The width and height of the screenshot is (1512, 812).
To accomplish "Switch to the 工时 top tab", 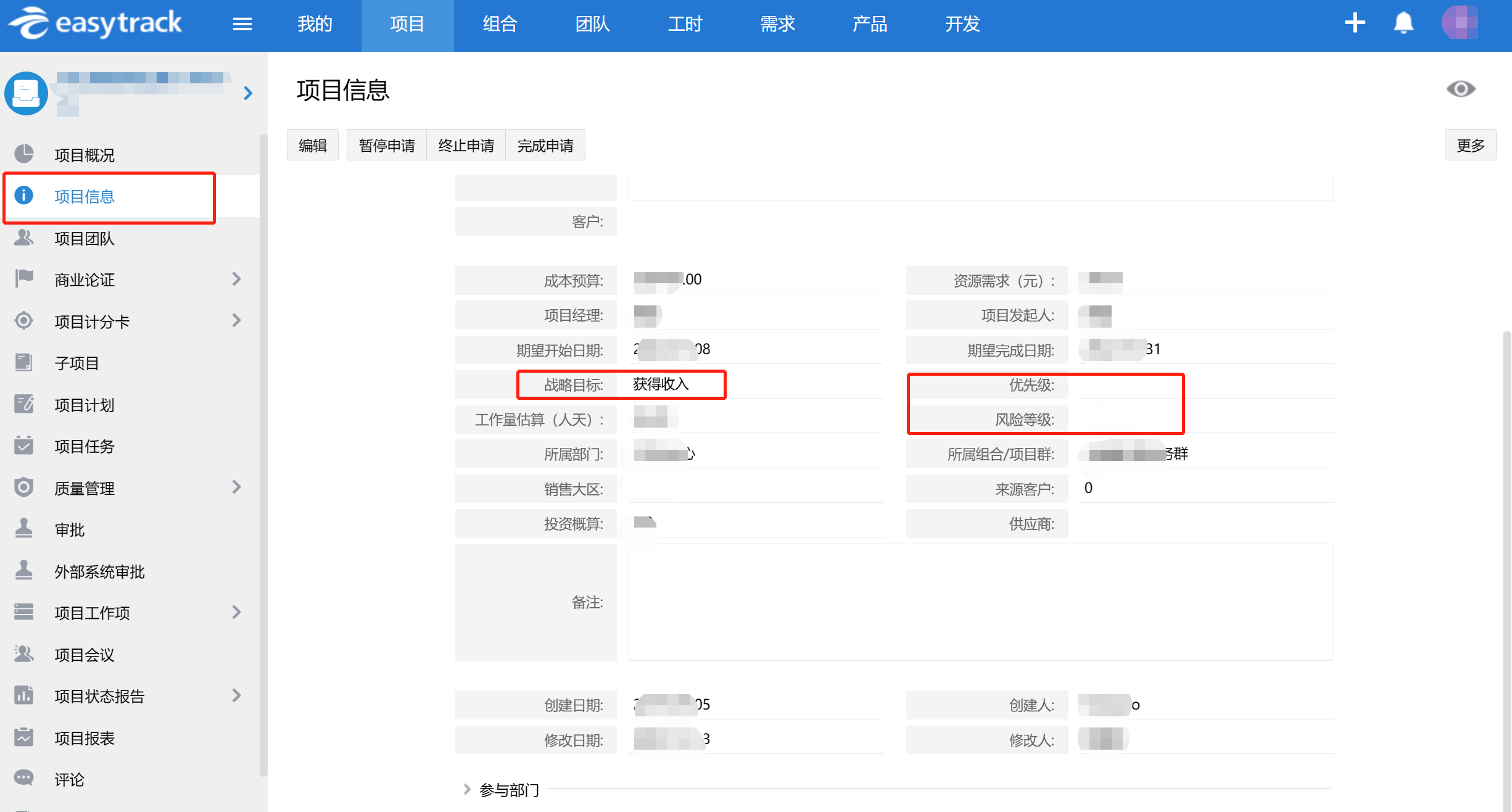I will pyautogui.click(x=685, y=24).
